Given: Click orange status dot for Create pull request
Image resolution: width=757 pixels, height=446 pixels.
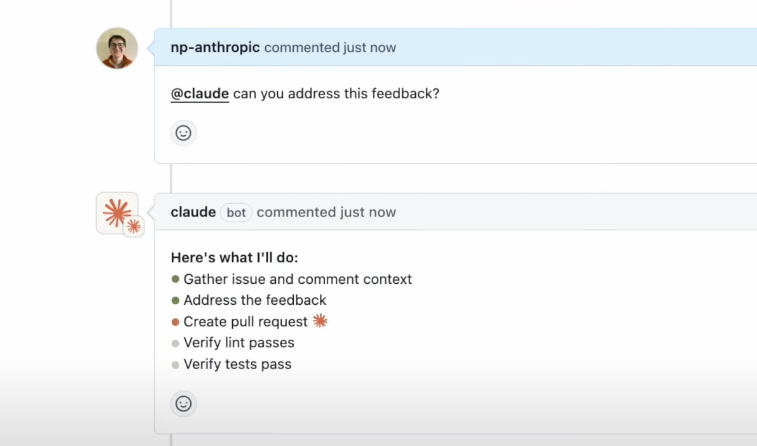Looking at the screenshot, I should pyautogui.click(x=176, y=322).
